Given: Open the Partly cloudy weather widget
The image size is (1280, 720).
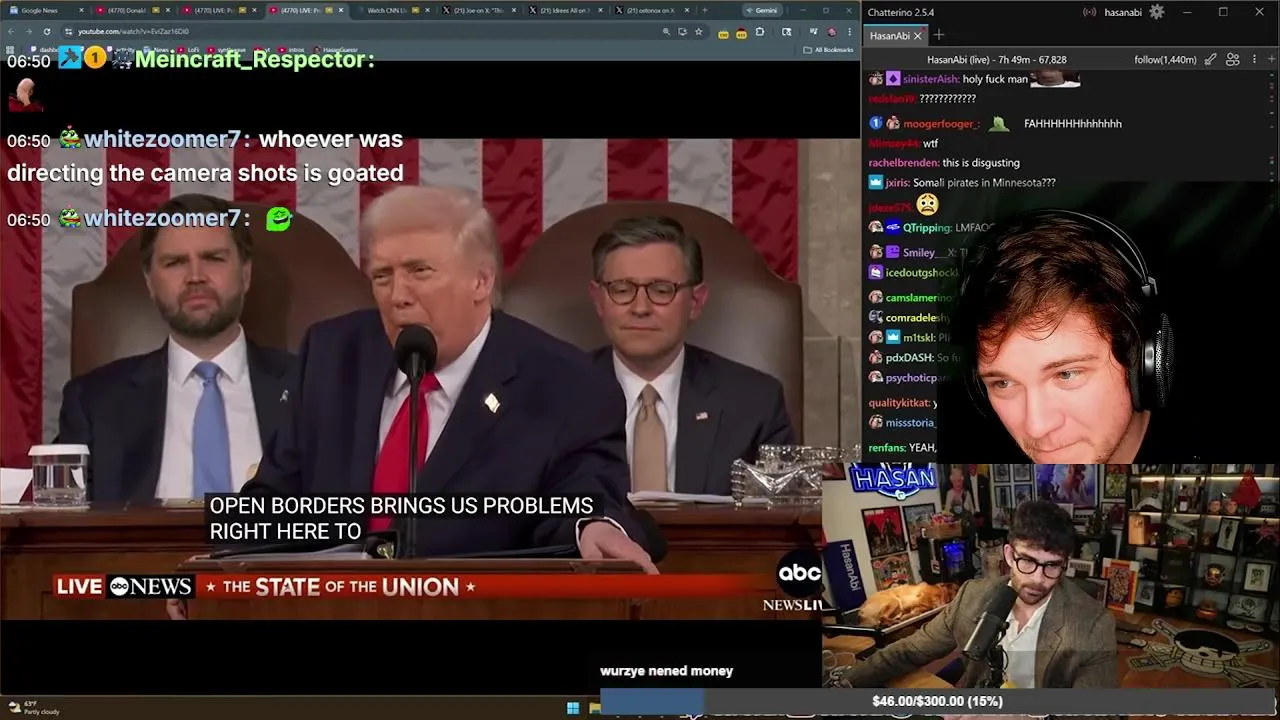Looking at the screenshot, I should 33,708.
